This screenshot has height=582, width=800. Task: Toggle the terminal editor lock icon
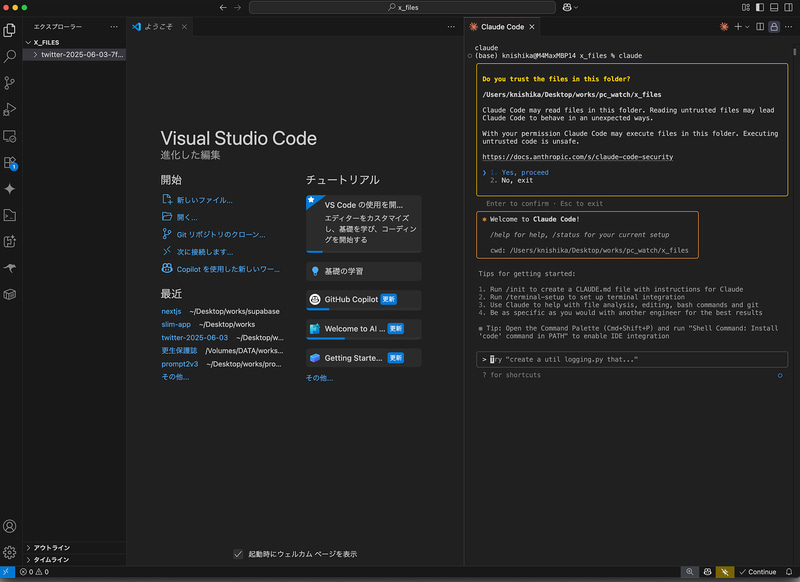point(773,27)
